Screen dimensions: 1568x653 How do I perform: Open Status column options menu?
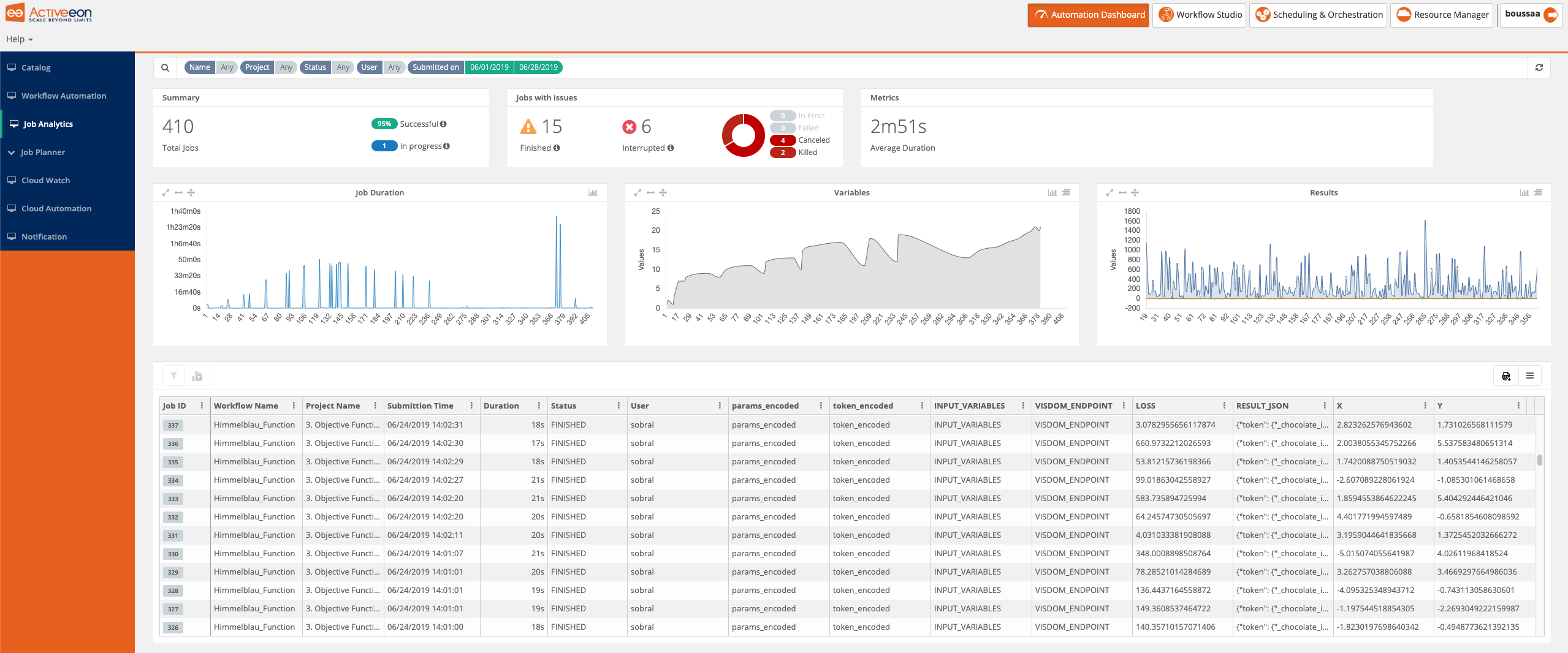[618, 406]
